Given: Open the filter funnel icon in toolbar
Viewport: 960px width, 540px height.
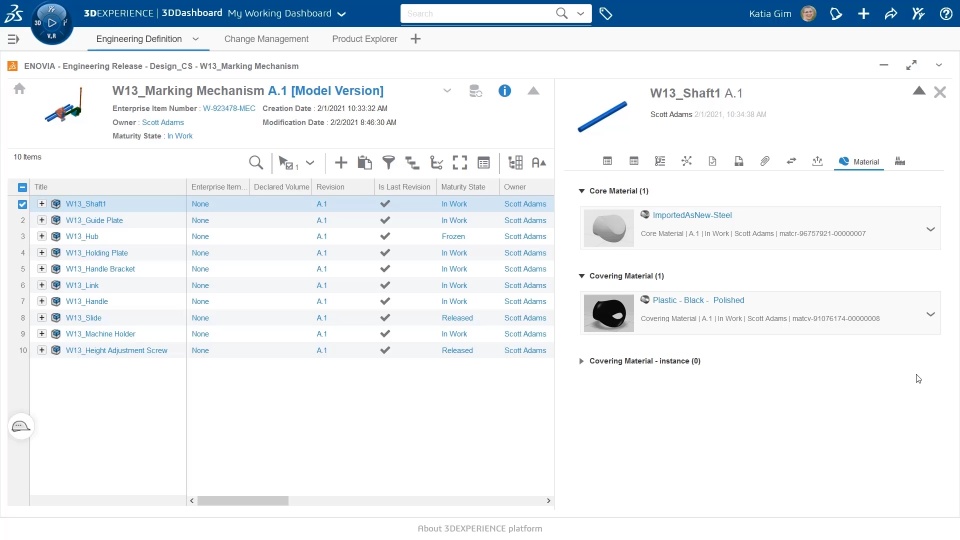Looking at the screenshot, I should pos(388,162).
